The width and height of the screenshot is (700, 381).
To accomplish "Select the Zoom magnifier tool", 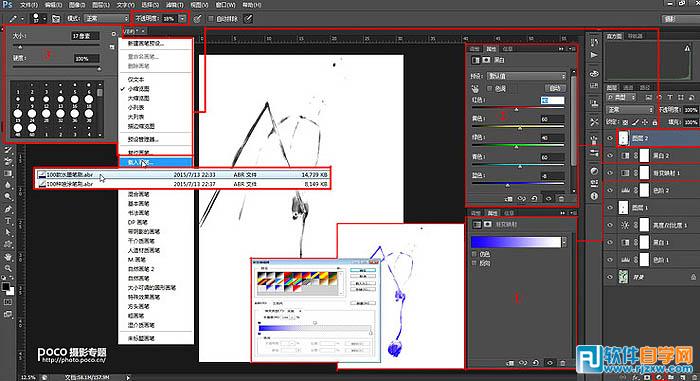I will 8,268.
